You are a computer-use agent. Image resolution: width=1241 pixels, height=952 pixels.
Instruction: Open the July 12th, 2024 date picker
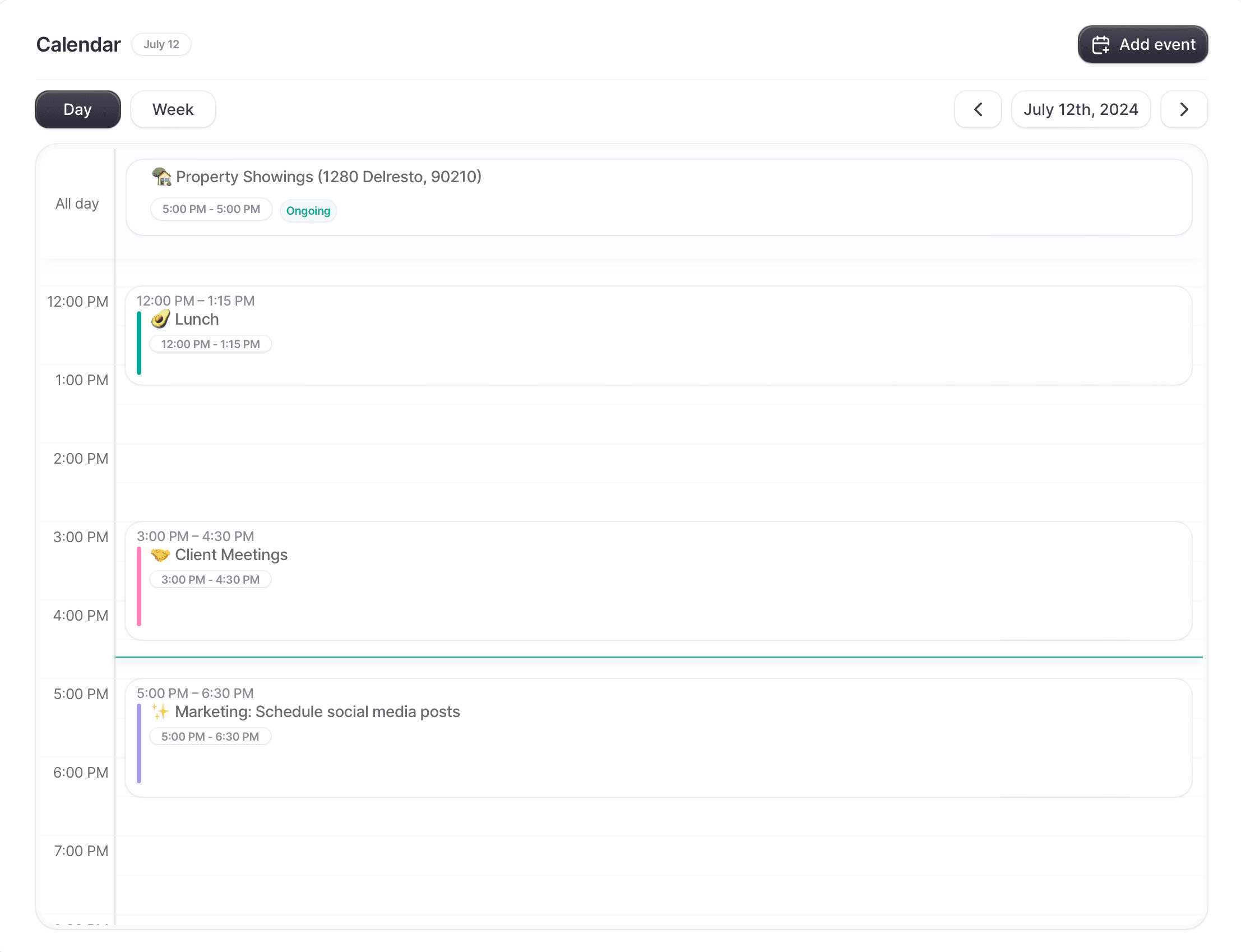1080,109
